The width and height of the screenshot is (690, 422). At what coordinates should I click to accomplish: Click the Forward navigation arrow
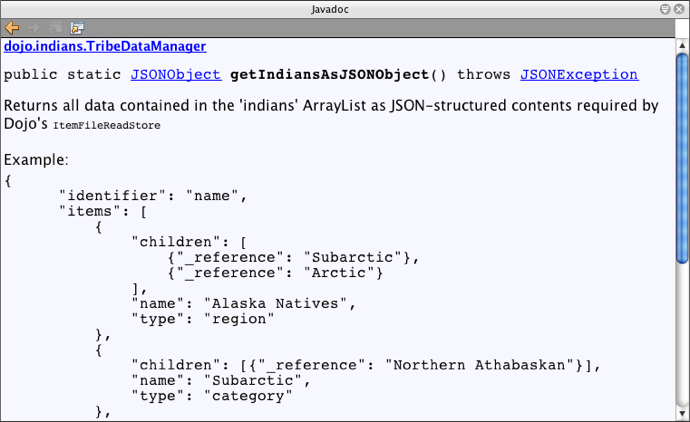pyautogui.click(x=32, y=28)
